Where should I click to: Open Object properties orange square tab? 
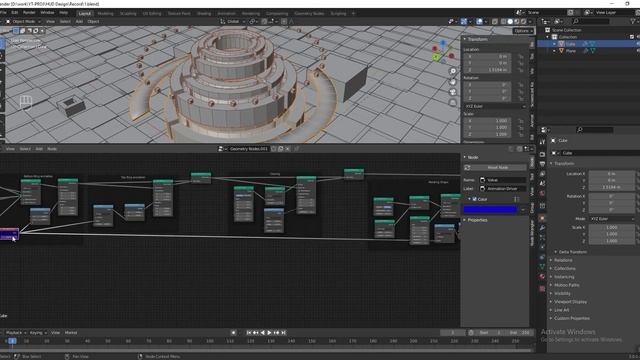542,218
